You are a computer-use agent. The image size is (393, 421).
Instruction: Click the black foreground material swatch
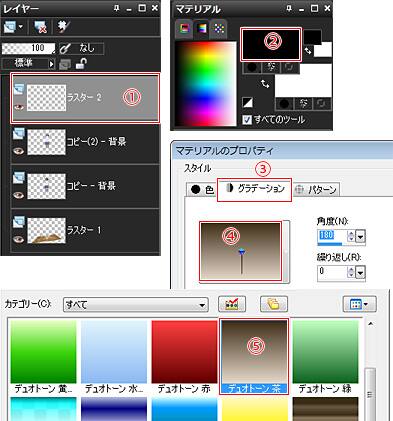pyautogui.click(x=271, y=44)
